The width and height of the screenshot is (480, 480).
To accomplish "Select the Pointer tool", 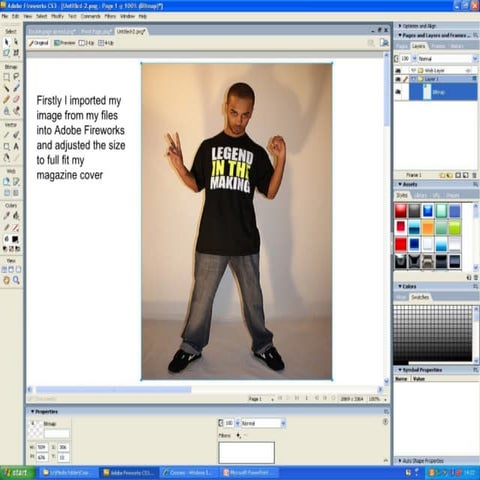I will pyautogui.click(x=6, y=42).
